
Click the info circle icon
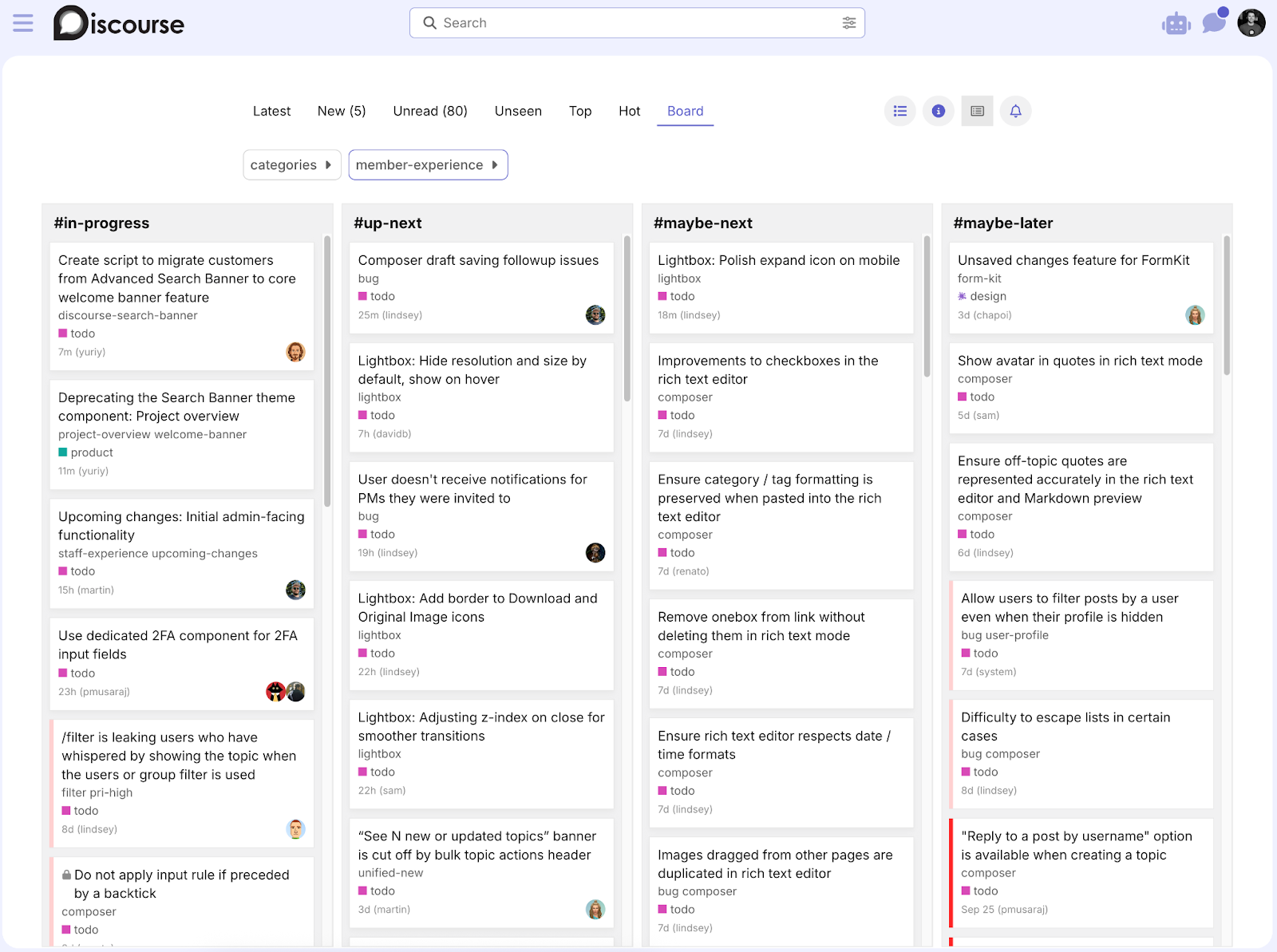[938, 111]
